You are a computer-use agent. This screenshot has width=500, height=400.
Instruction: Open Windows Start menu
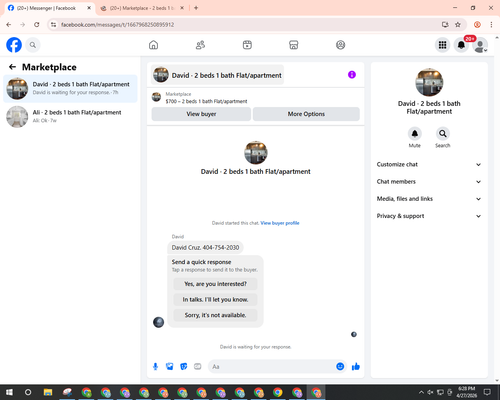click(9, 392)
